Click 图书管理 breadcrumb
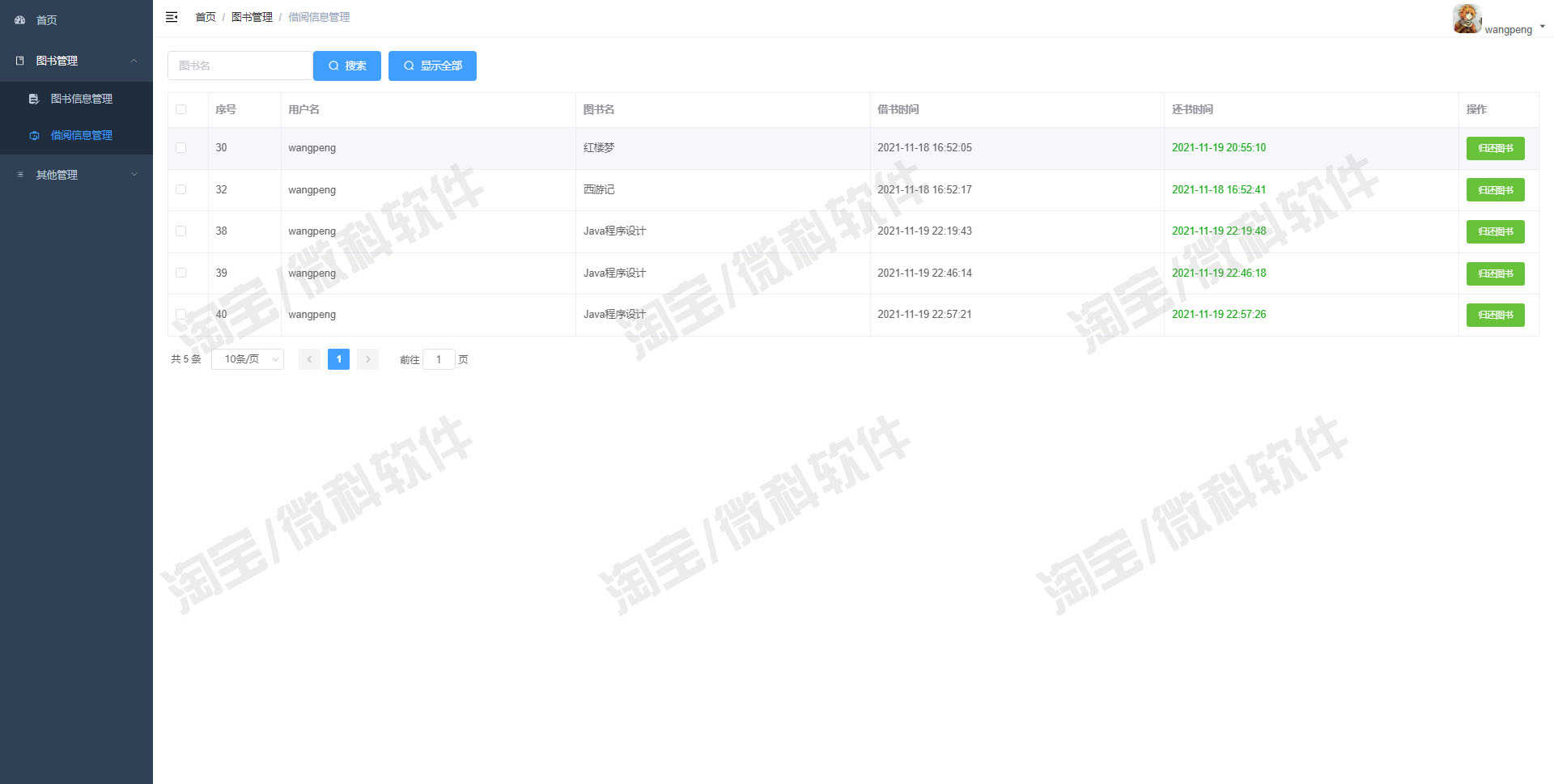The height and width of the screenshot is (784, 1554). point(252,17)
